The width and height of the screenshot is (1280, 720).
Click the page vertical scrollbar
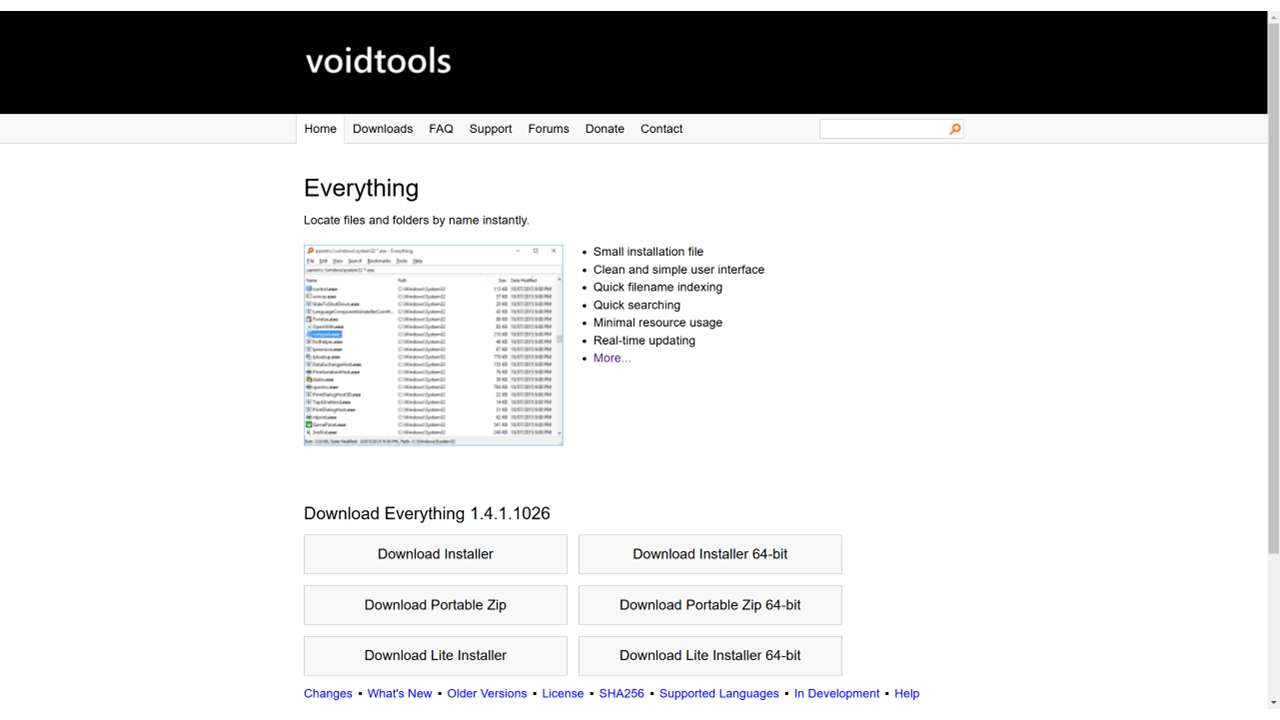1273,300
